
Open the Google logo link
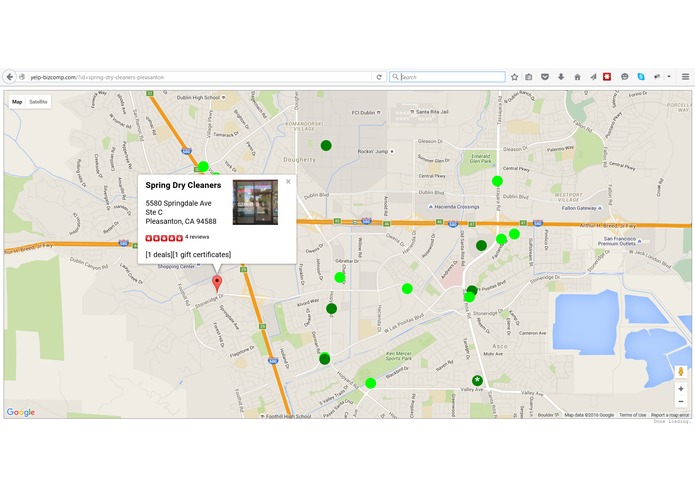(21, 412)
